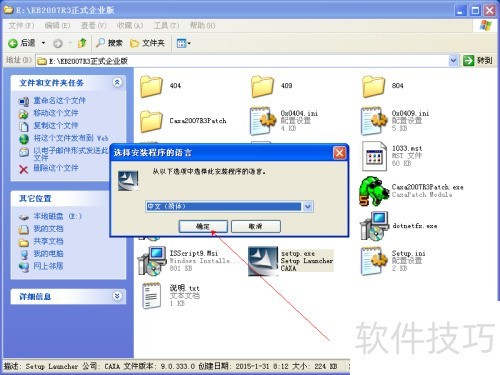The height and width of the screenshot is (375, 500).
Task: Open the 帮助(H) menu
Action: click(x=202, y=25)
